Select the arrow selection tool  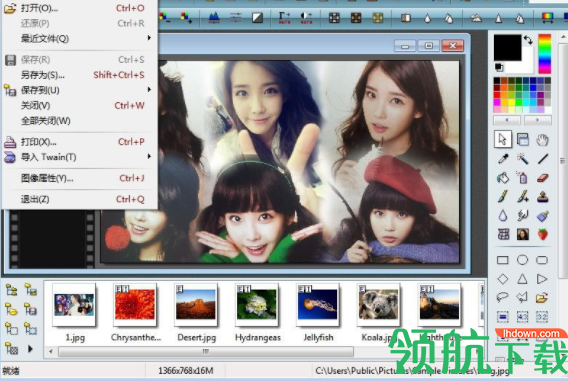tap(503, 139)
